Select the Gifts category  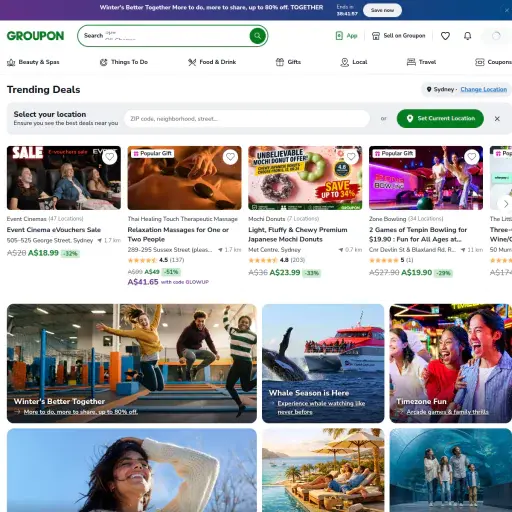coord(288,62)
